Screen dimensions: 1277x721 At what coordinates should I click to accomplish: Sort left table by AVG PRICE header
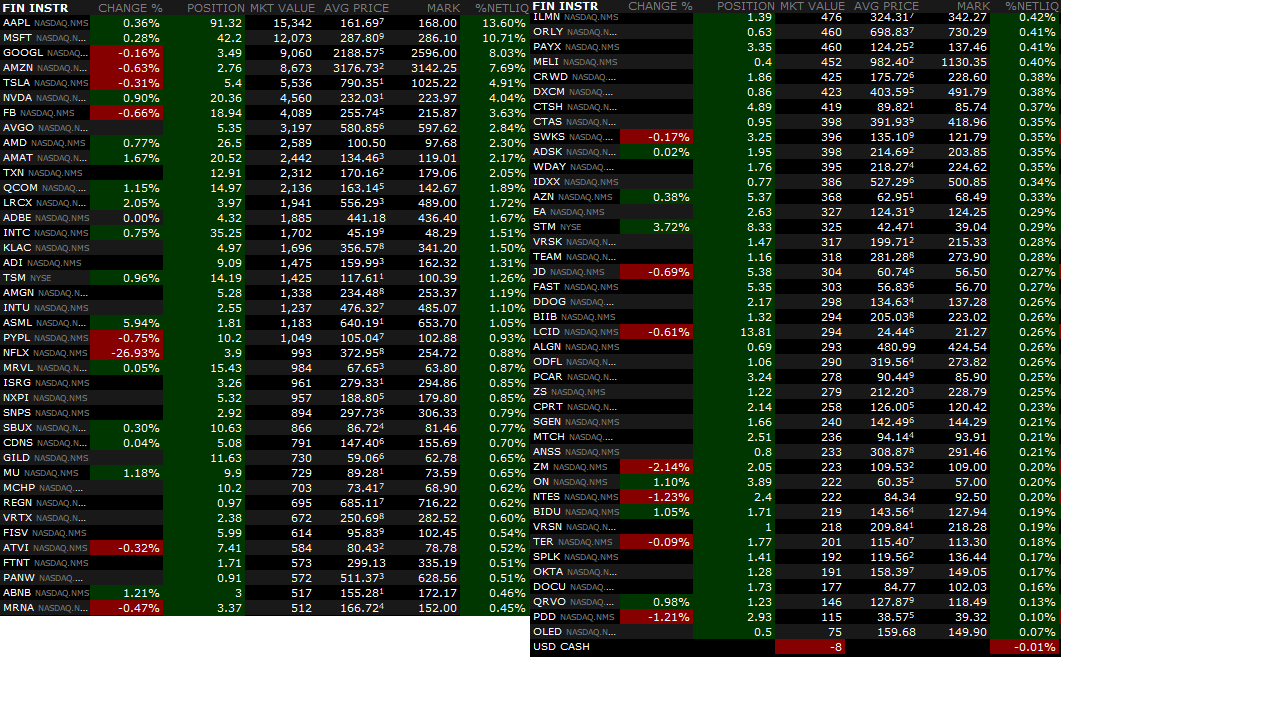[356, 7]
